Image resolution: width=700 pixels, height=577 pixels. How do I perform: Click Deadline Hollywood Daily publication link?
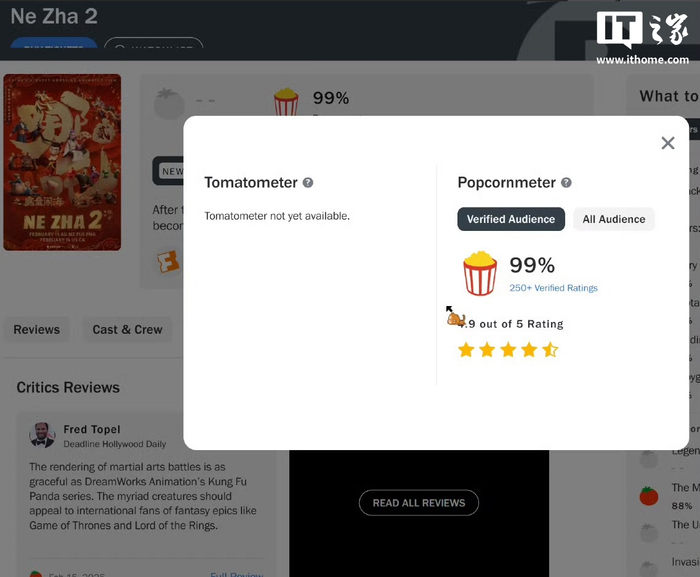[114, 444]
